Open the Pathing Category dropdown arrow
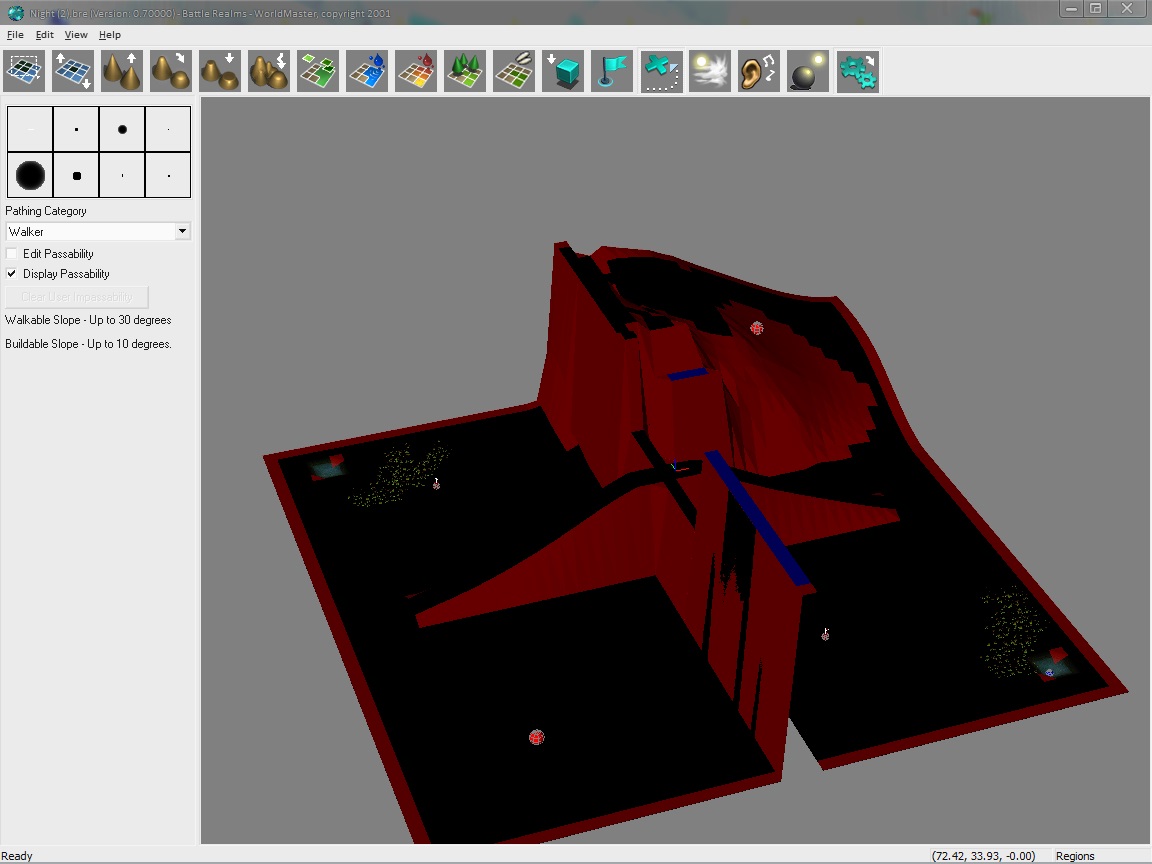The image size is (1152, 864). 182,231
